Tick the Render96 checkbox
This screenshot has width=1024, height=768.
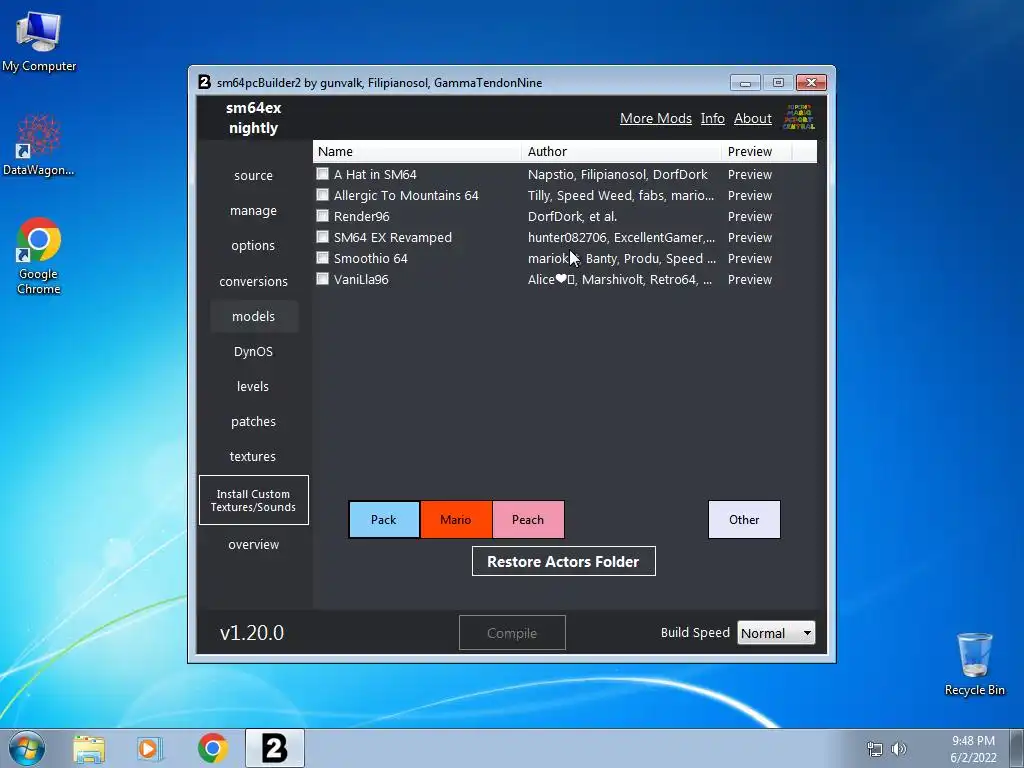[323, 216]
